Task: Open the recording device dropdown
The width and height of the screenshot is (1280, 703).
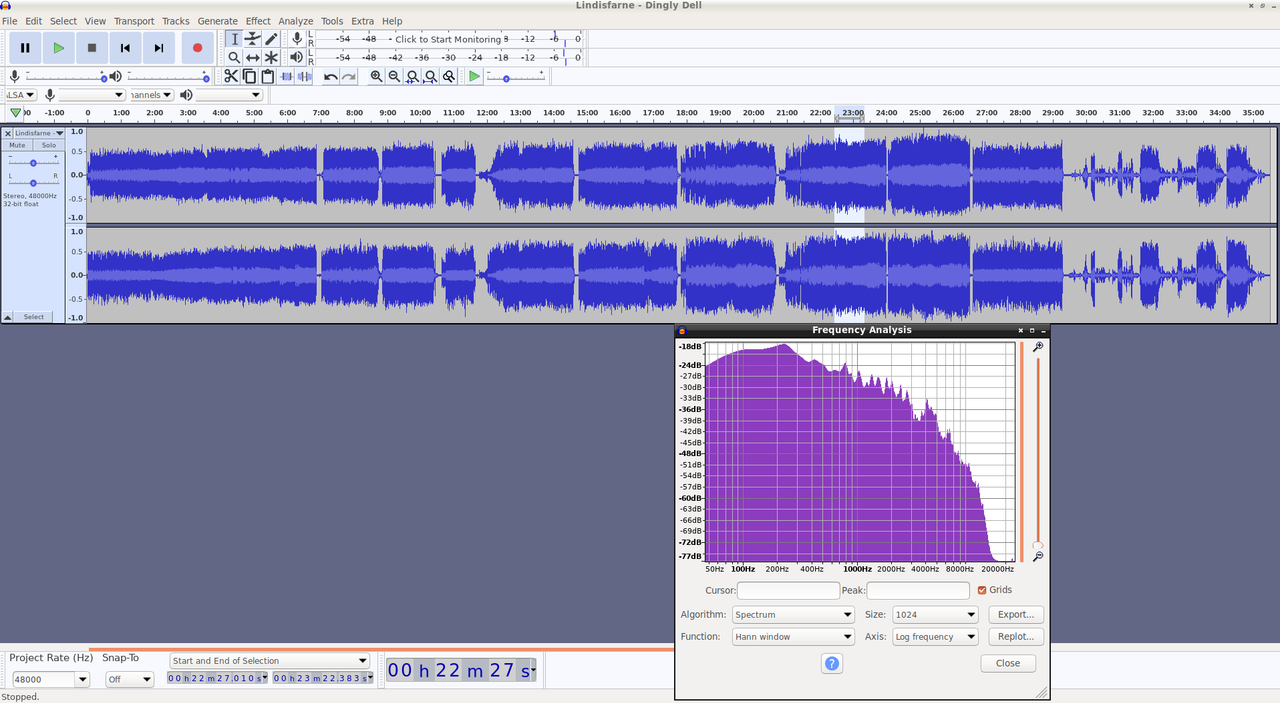Action: tap(92, 95)
